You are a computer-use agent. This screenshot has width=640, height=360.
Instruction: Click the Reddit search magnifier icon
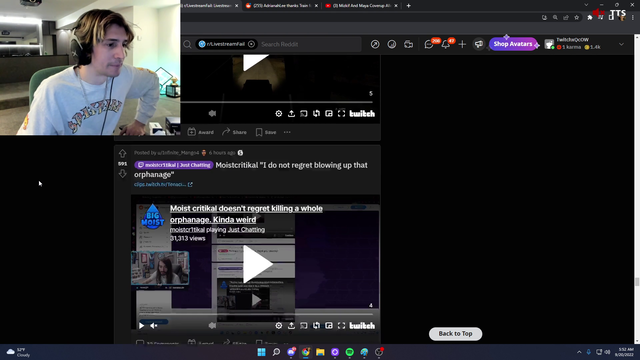point(187,44)
